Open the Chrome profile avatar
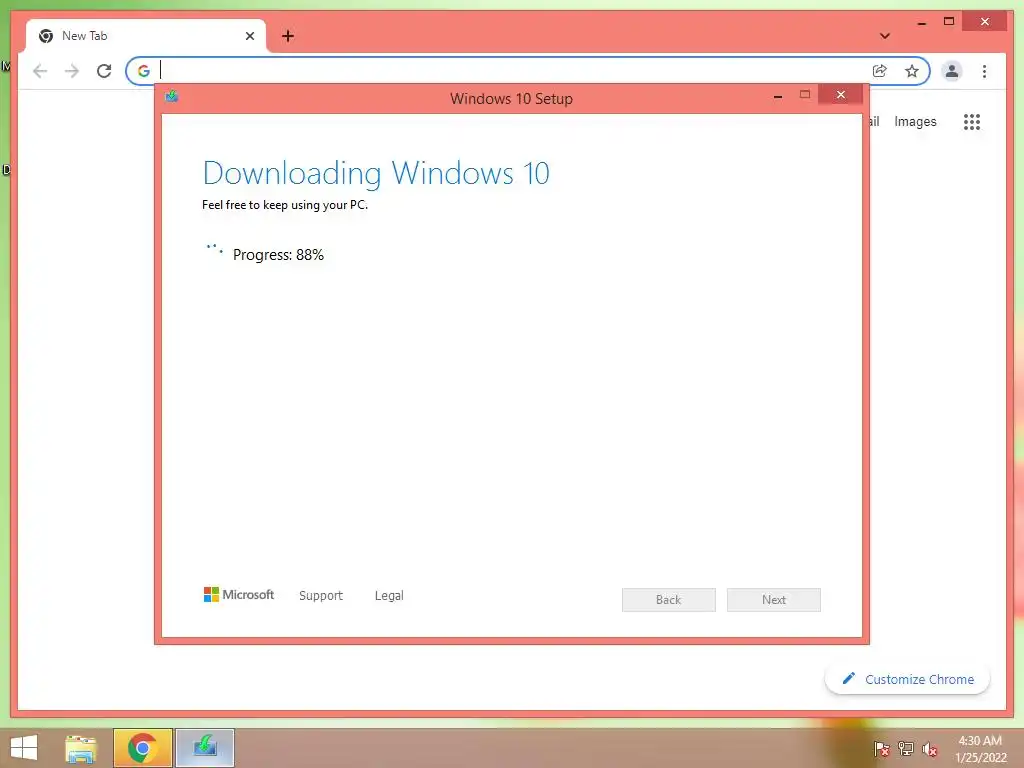Screen dimensions: 1024x768 point(952,71)
